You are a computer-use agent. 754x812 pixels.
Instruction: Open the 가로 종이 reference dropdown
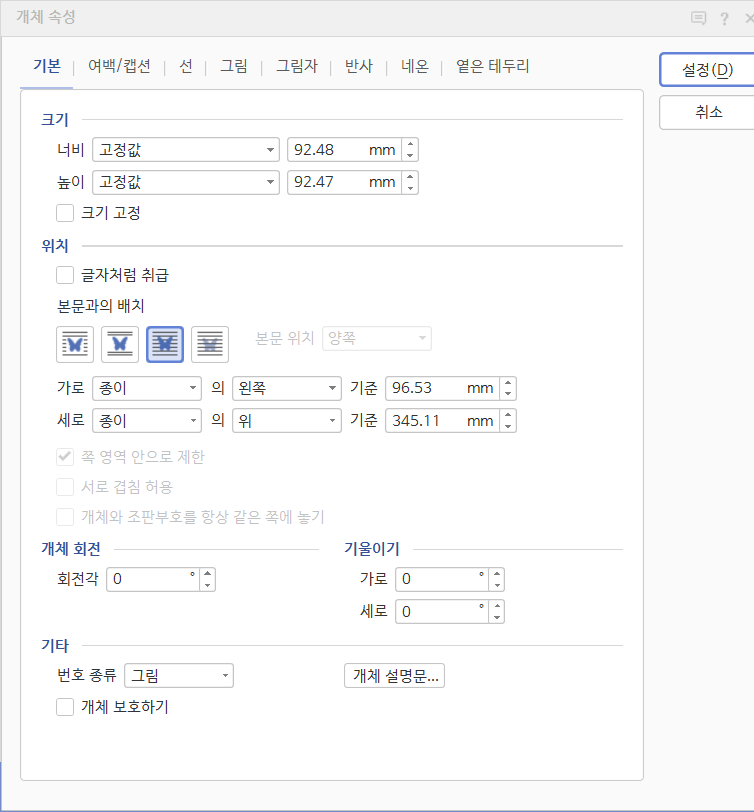[x=147, y=388]
